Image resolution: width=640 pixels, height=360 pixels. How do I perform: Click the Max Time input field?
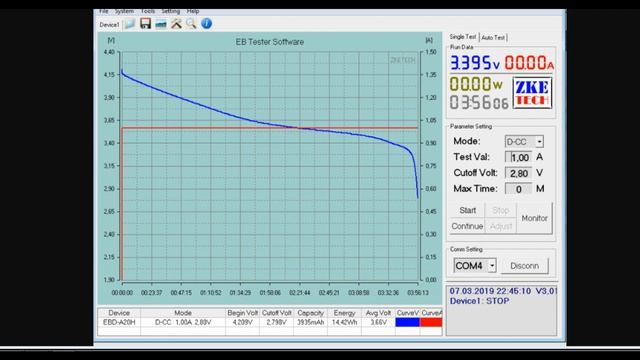[x=518, y=189]
